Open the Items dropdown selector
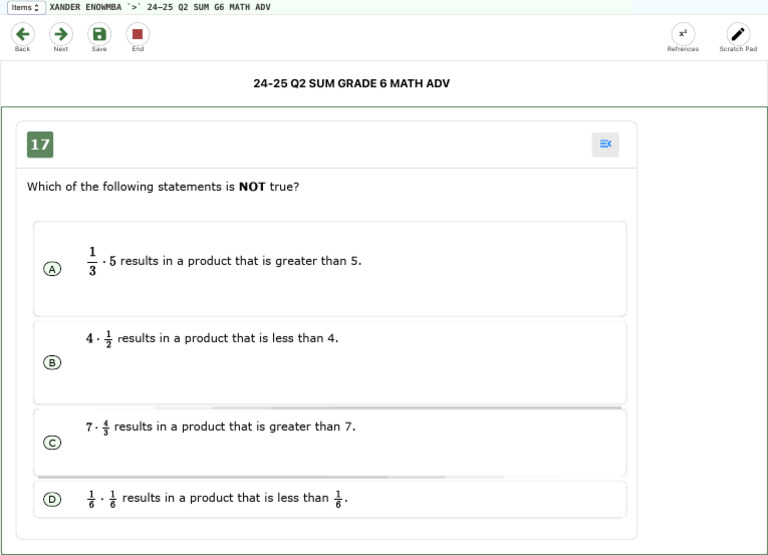 point(26,7)
